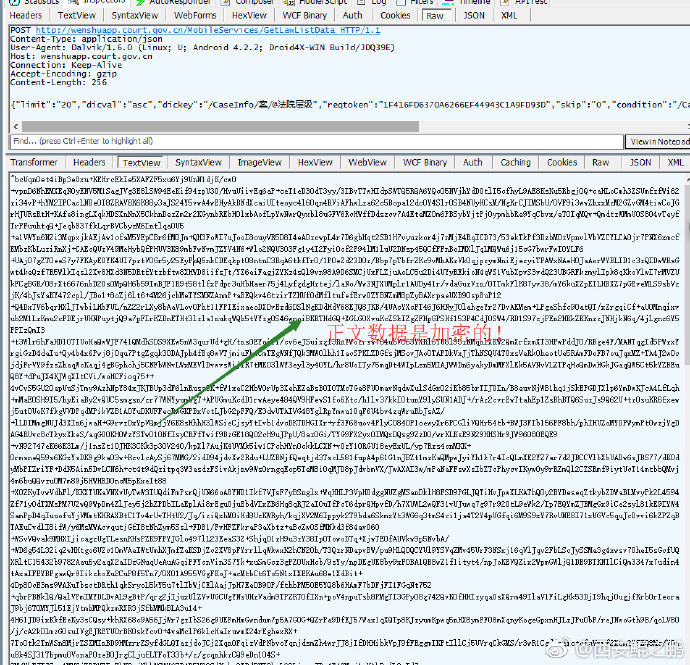This screenshot has width=690, height=665.
Task: Click the 'Connection: Keep-Alive' line
Action: pyautogui.click(x=66, y=65)
